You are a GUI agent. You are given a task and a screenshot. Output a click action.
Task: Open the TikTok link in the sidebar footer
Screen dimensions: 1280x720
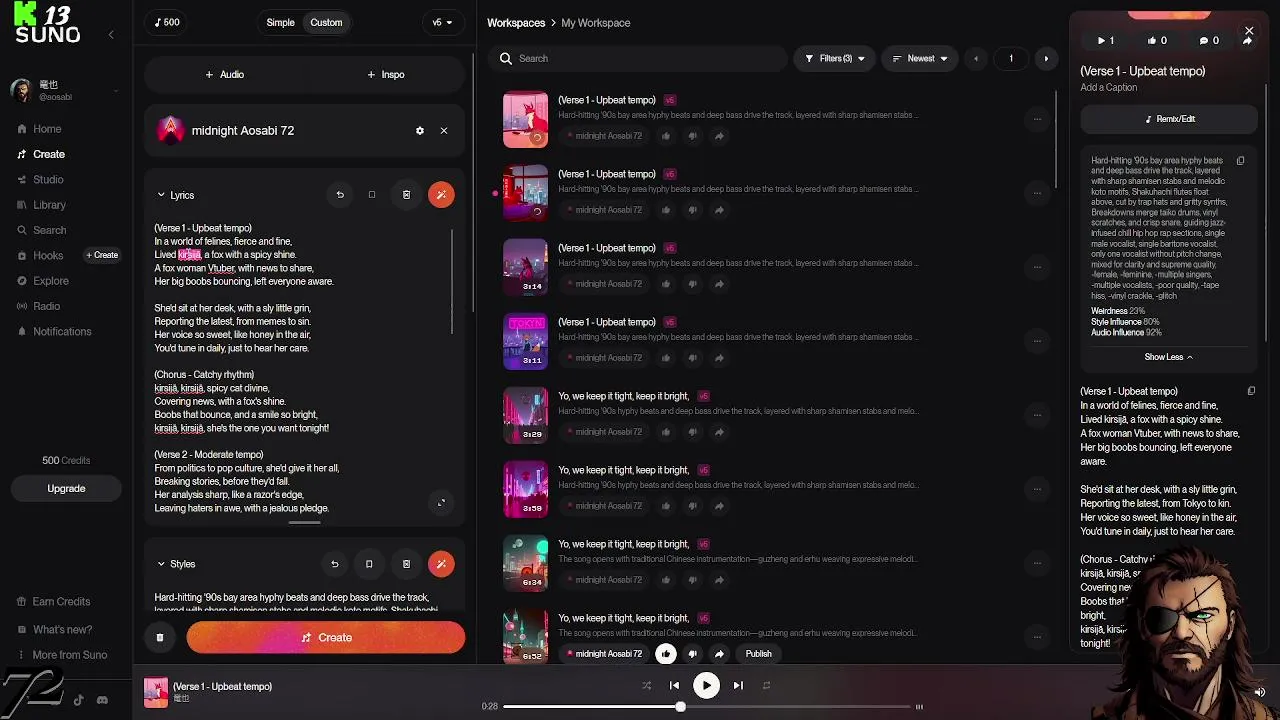pos(78,700)
